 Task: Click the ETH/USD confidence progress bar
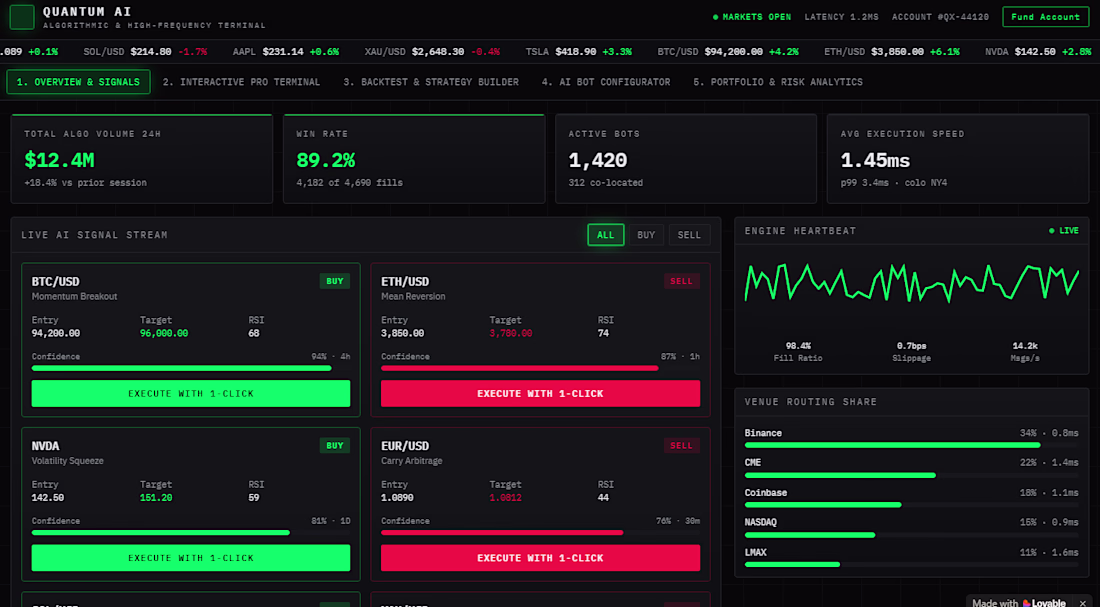pos(540,368)
